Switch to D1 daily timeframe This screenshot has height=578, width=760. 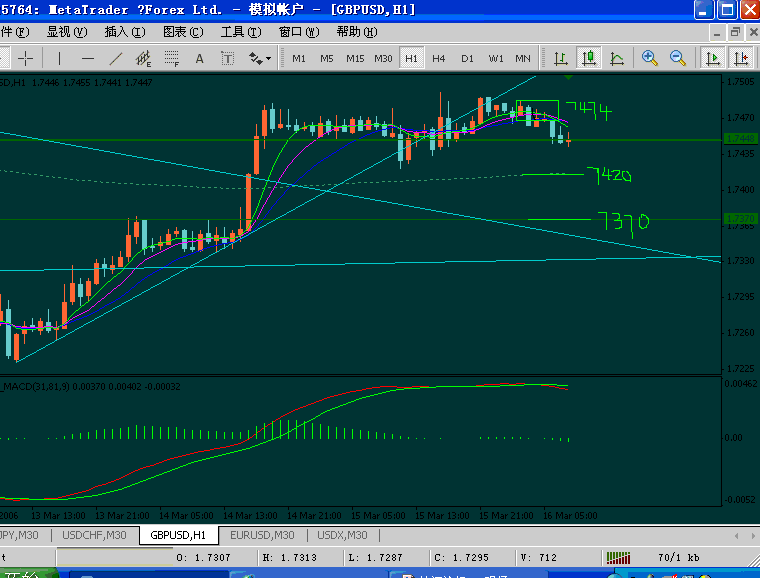click(467, 59)
